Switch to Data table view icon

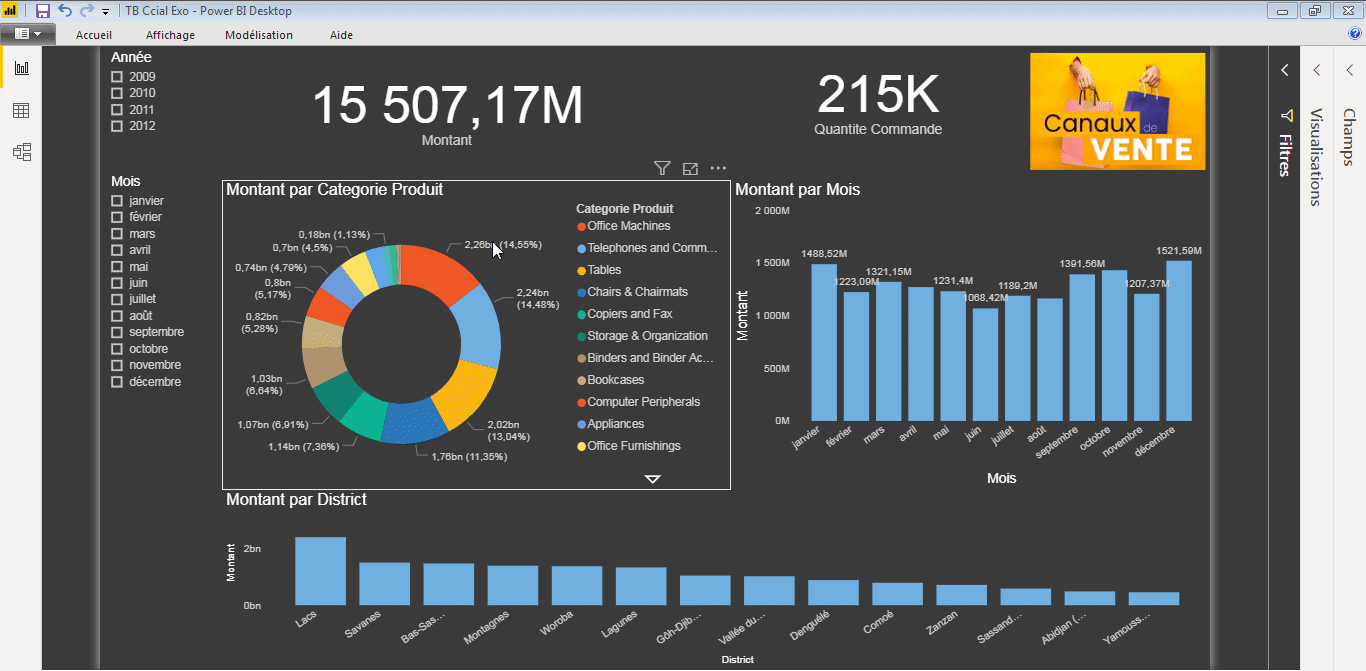[21, 110]
